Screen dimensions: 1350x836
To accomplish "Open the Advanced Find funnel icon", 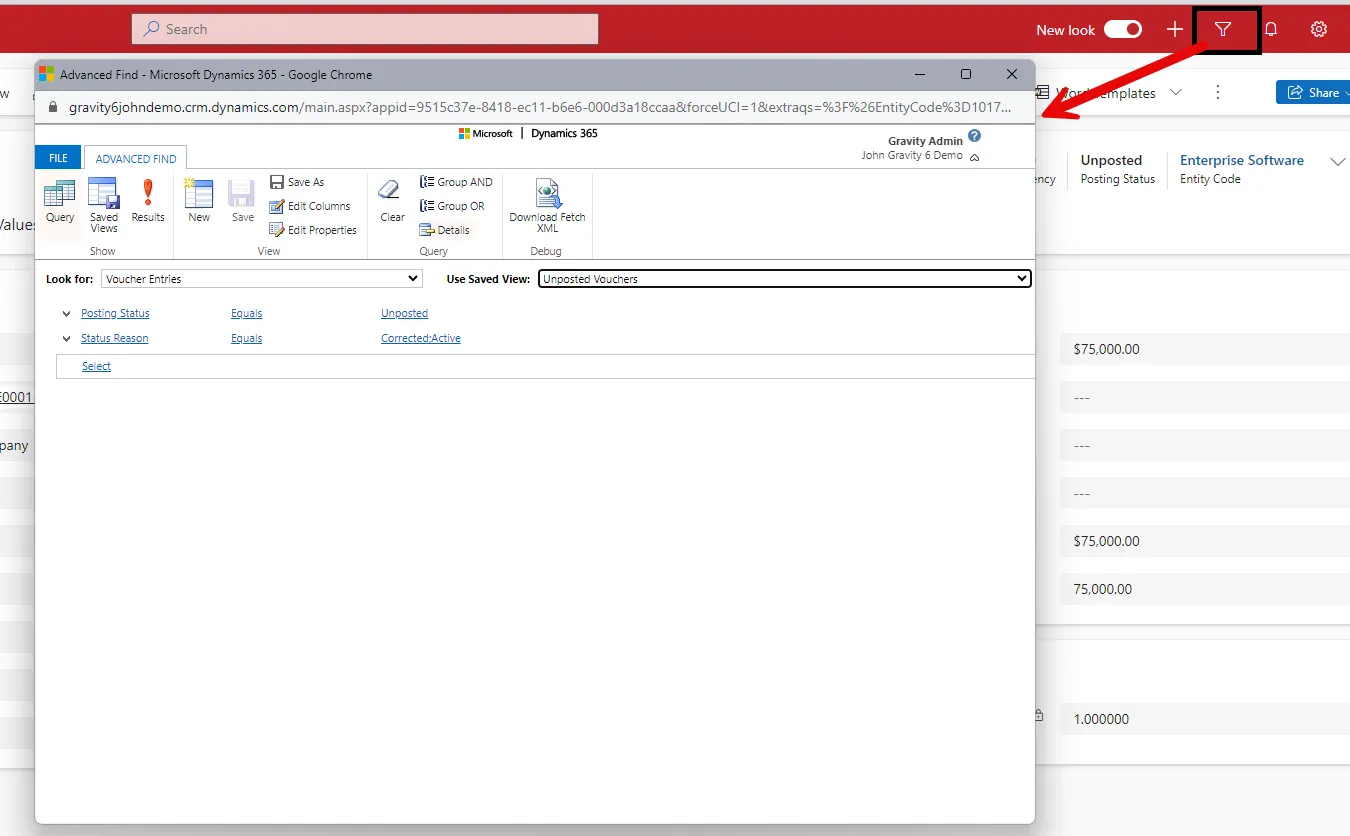I will click(x=1223, y=30).
